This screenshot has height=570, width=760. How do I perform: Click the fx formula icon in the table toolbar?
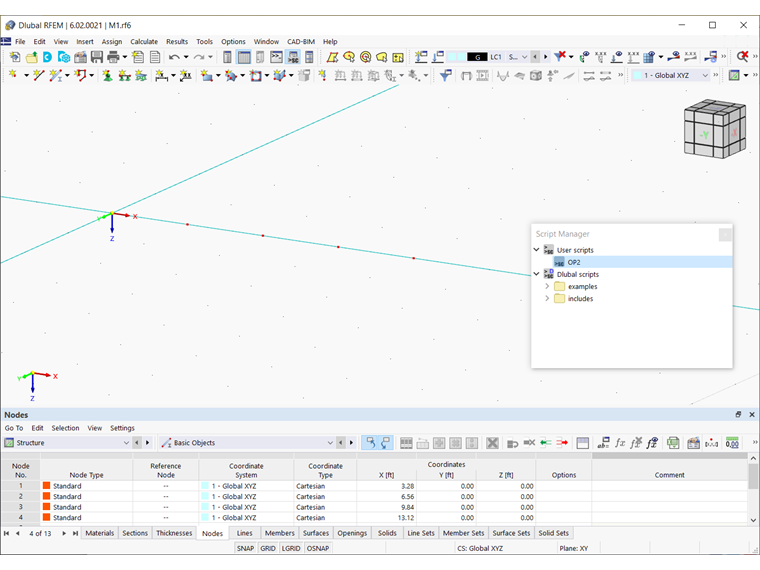(x=620, y=443)
